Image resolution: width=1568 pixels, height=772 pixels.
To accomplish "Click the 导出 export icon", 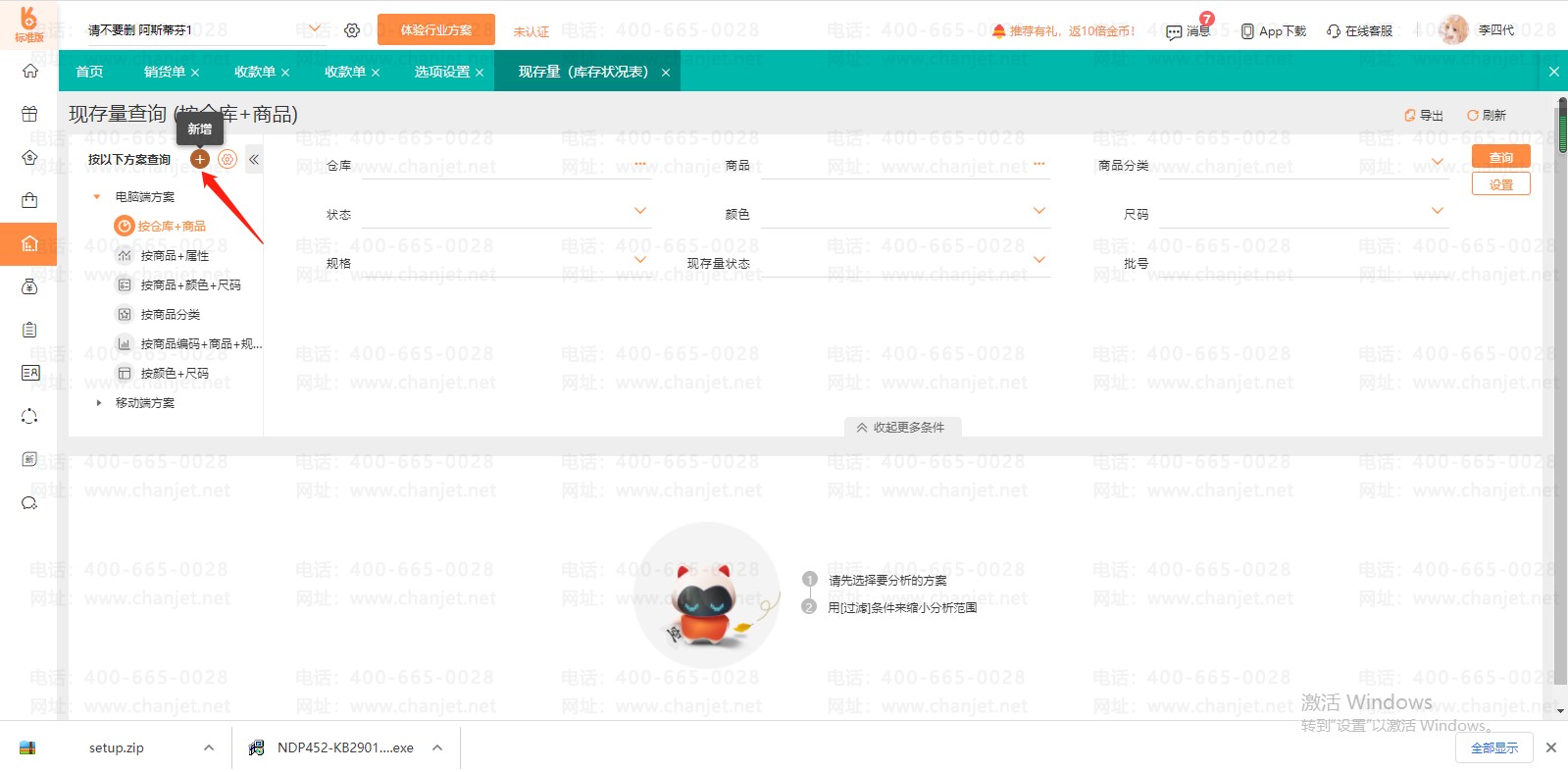I will (x=1410, y=116).
